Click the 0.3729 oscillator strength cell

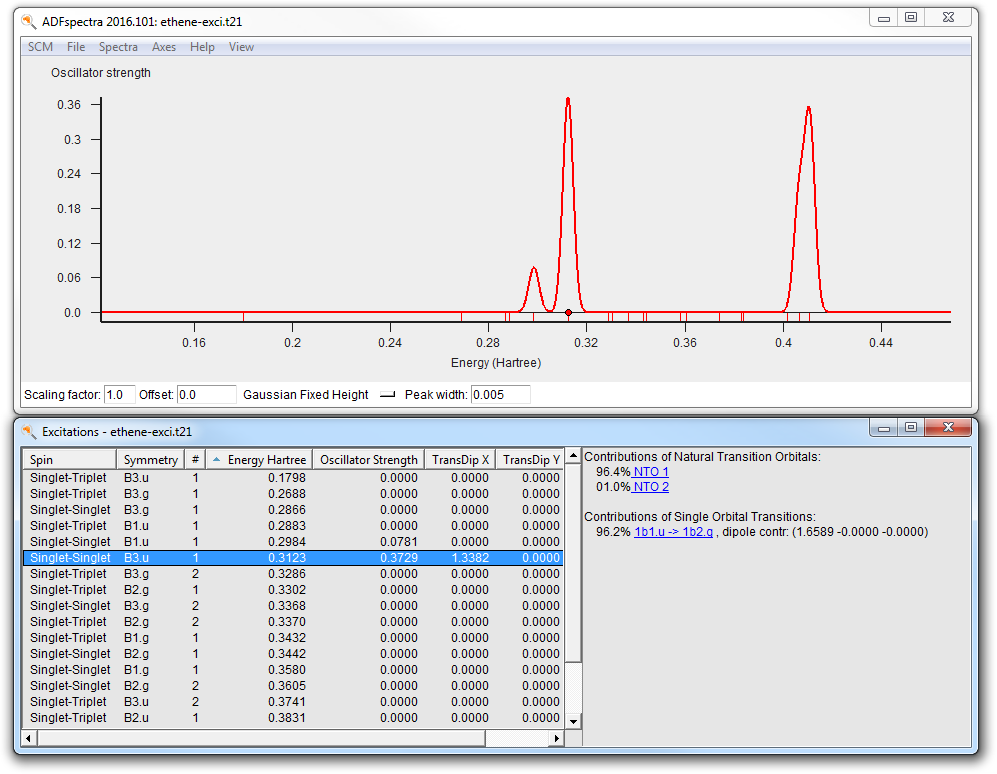point(399,558)
